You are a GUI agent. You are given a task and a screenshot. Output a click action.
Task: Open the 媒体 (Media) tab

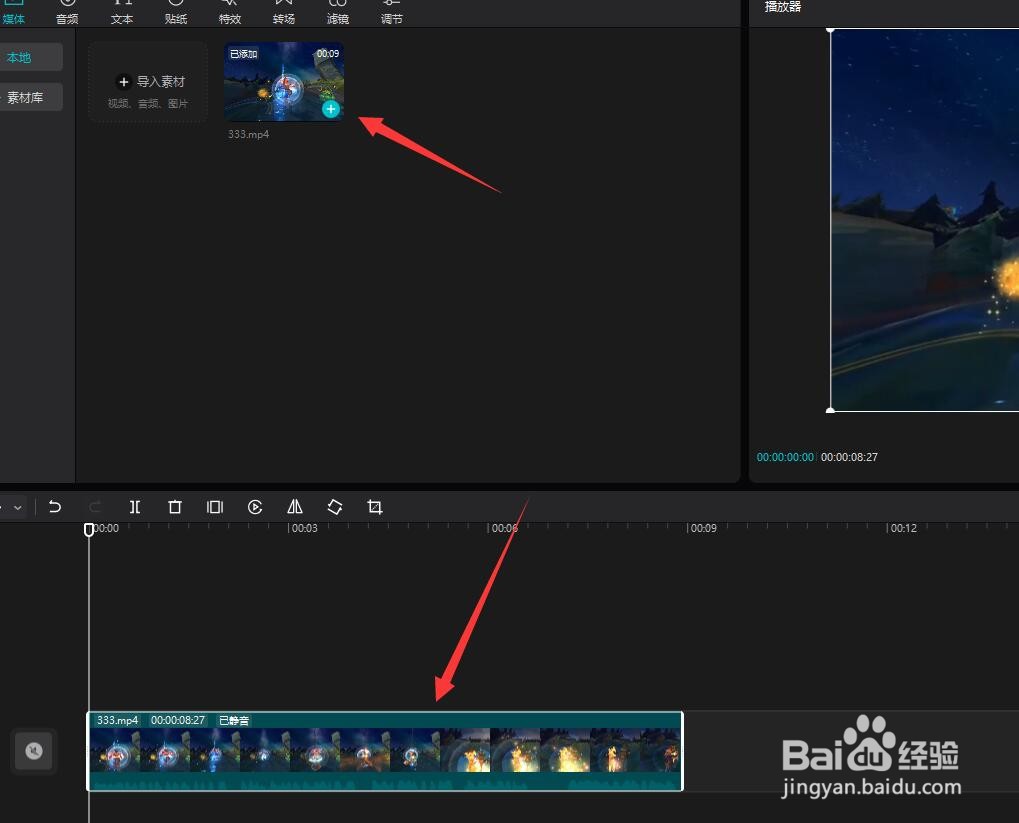tap(14, 13)
